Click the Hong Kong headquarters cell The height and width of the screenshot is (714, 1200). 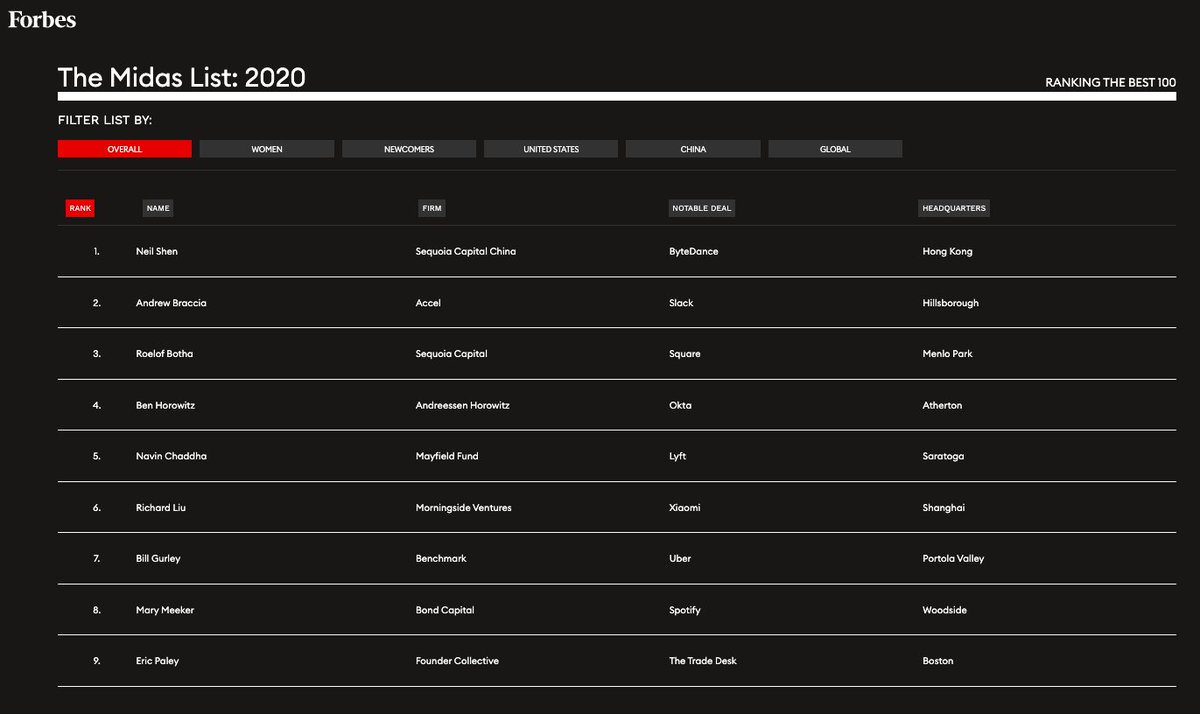pos(947,251)
